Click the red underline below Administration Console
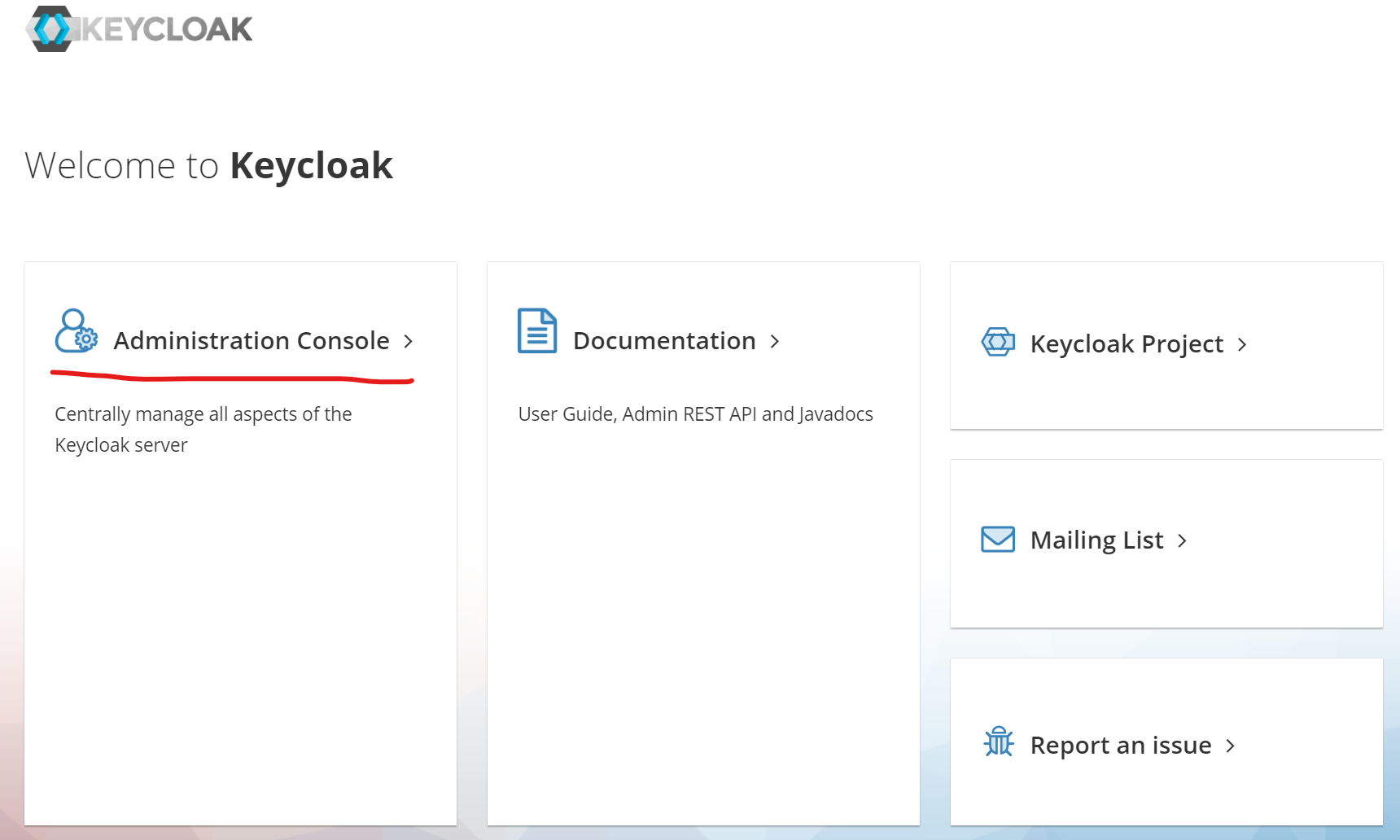Viewport: 1400px width, 840px height. pyautogui.click(x=232, y=375)
